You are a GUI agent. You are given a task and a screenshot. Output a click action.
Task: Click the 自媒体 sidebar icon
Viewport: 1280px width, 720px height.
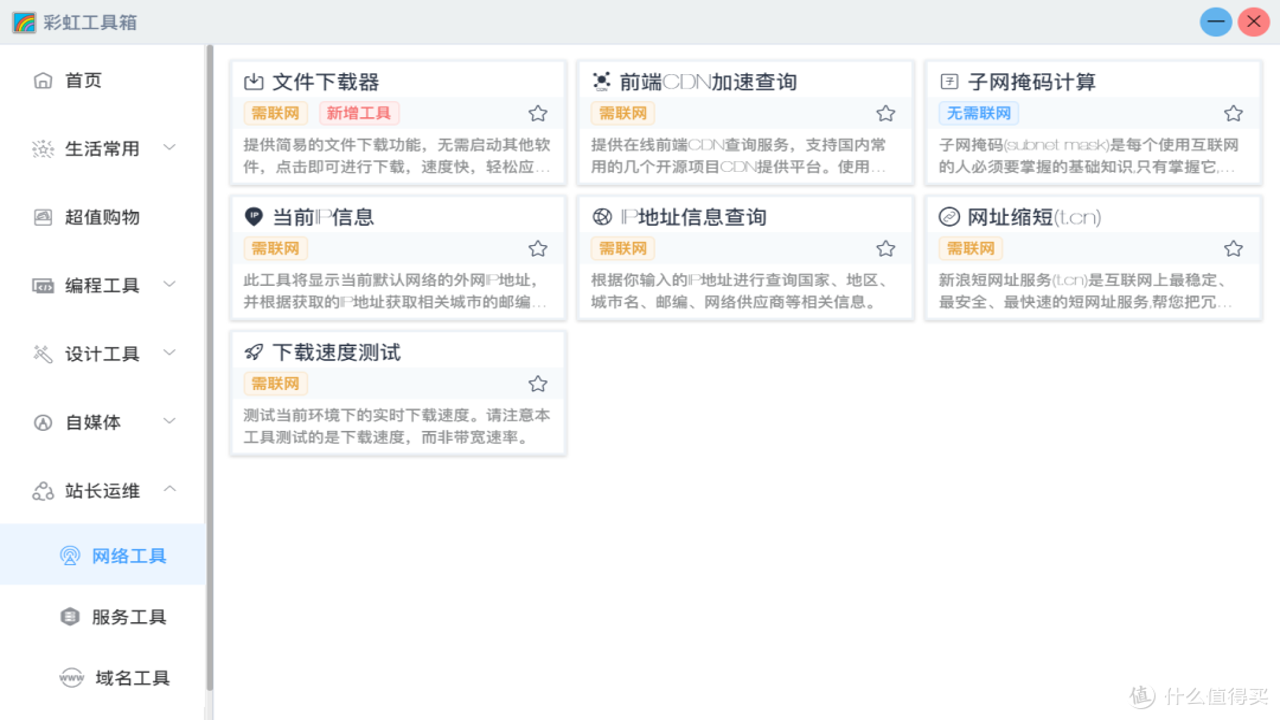click(x=43, y=422)
